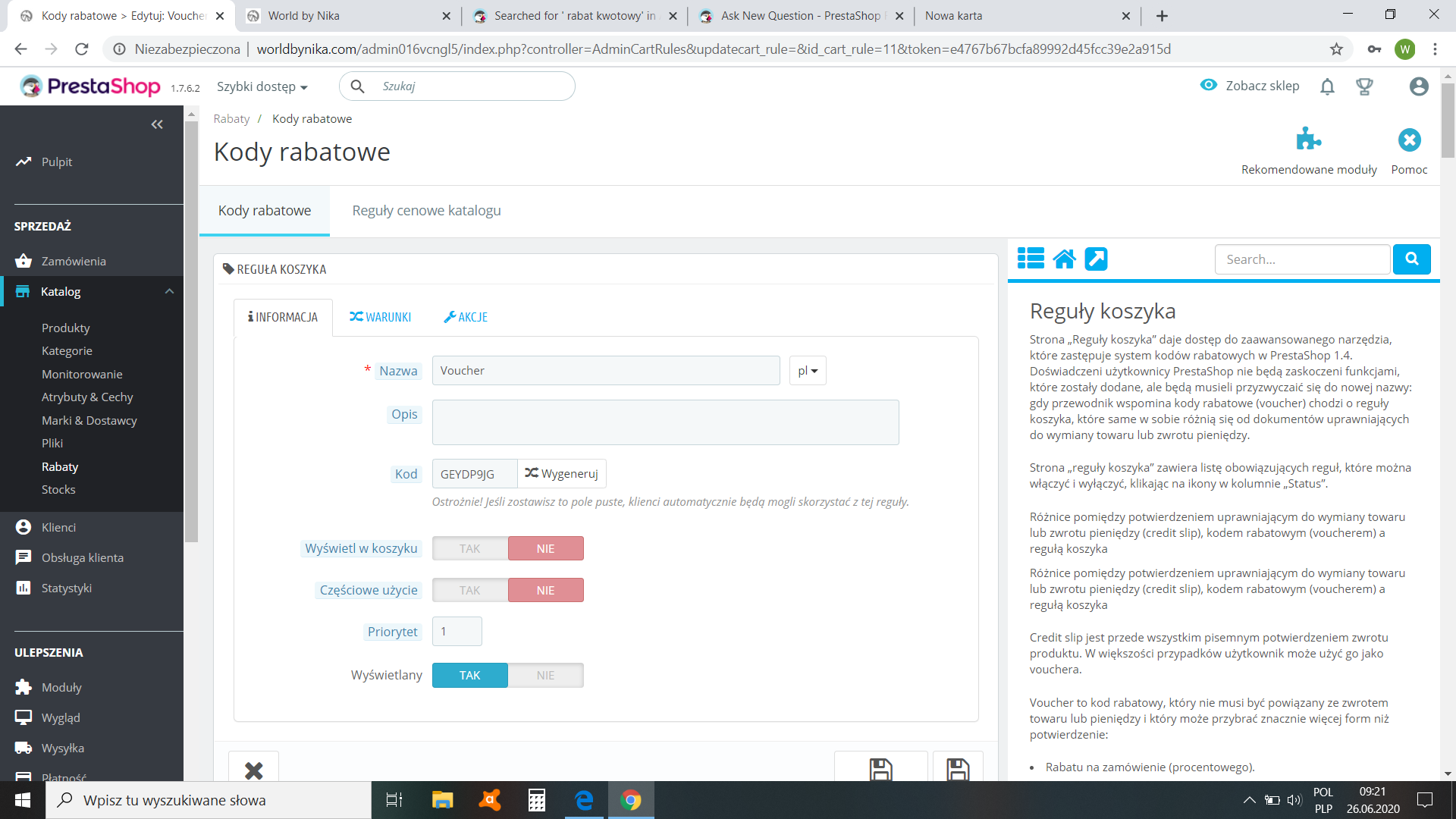1456x819 pixels.
Task: Click help panel external link arrow icon
Action: click(1096, 259)
